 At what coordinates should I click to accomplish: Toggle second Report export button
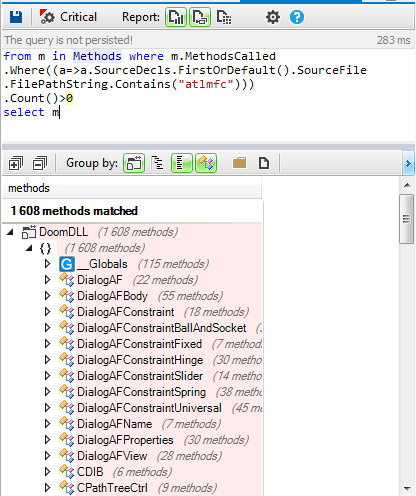[200, 17]
